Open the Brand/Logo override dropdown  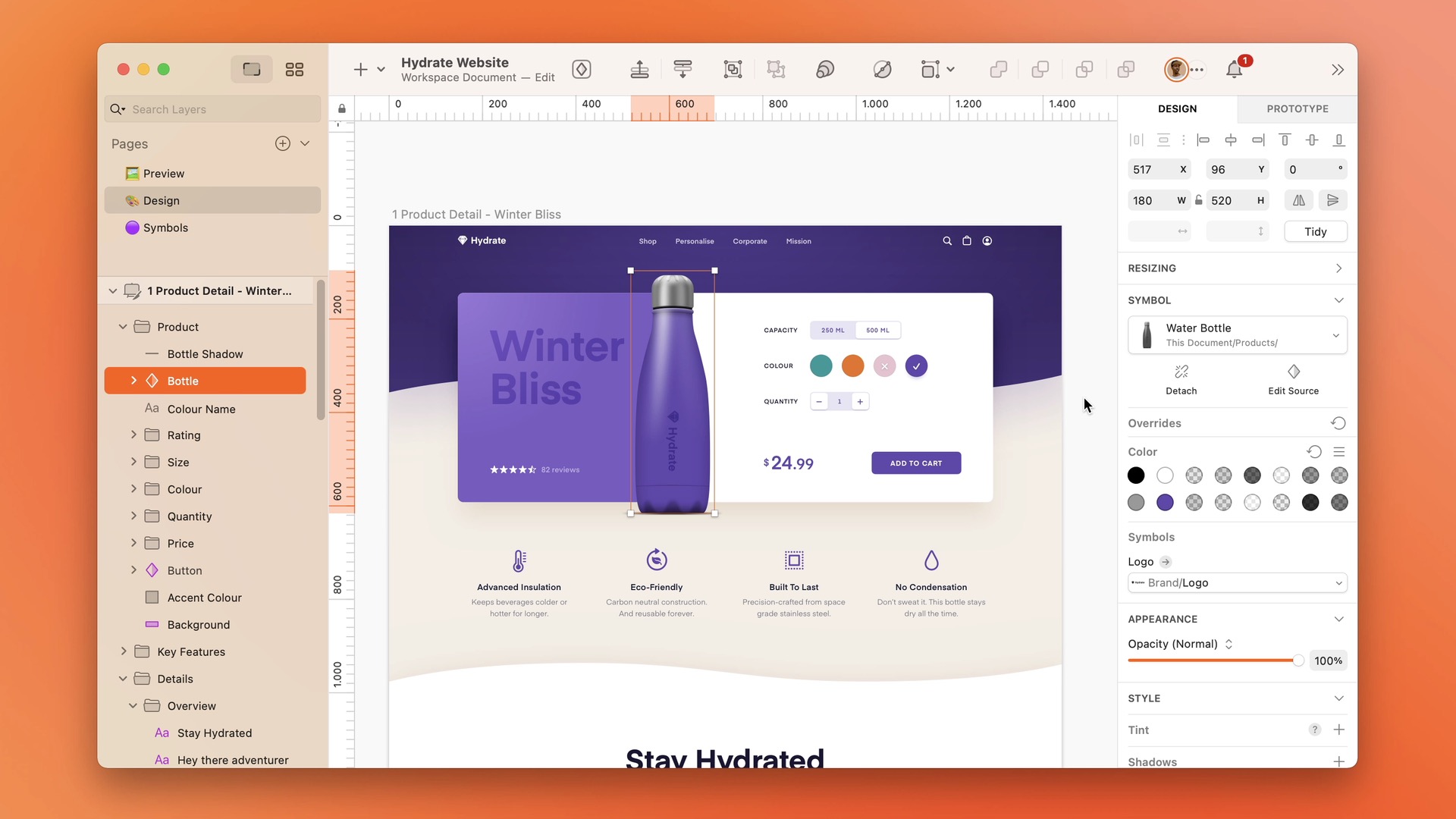(1339, 582)
